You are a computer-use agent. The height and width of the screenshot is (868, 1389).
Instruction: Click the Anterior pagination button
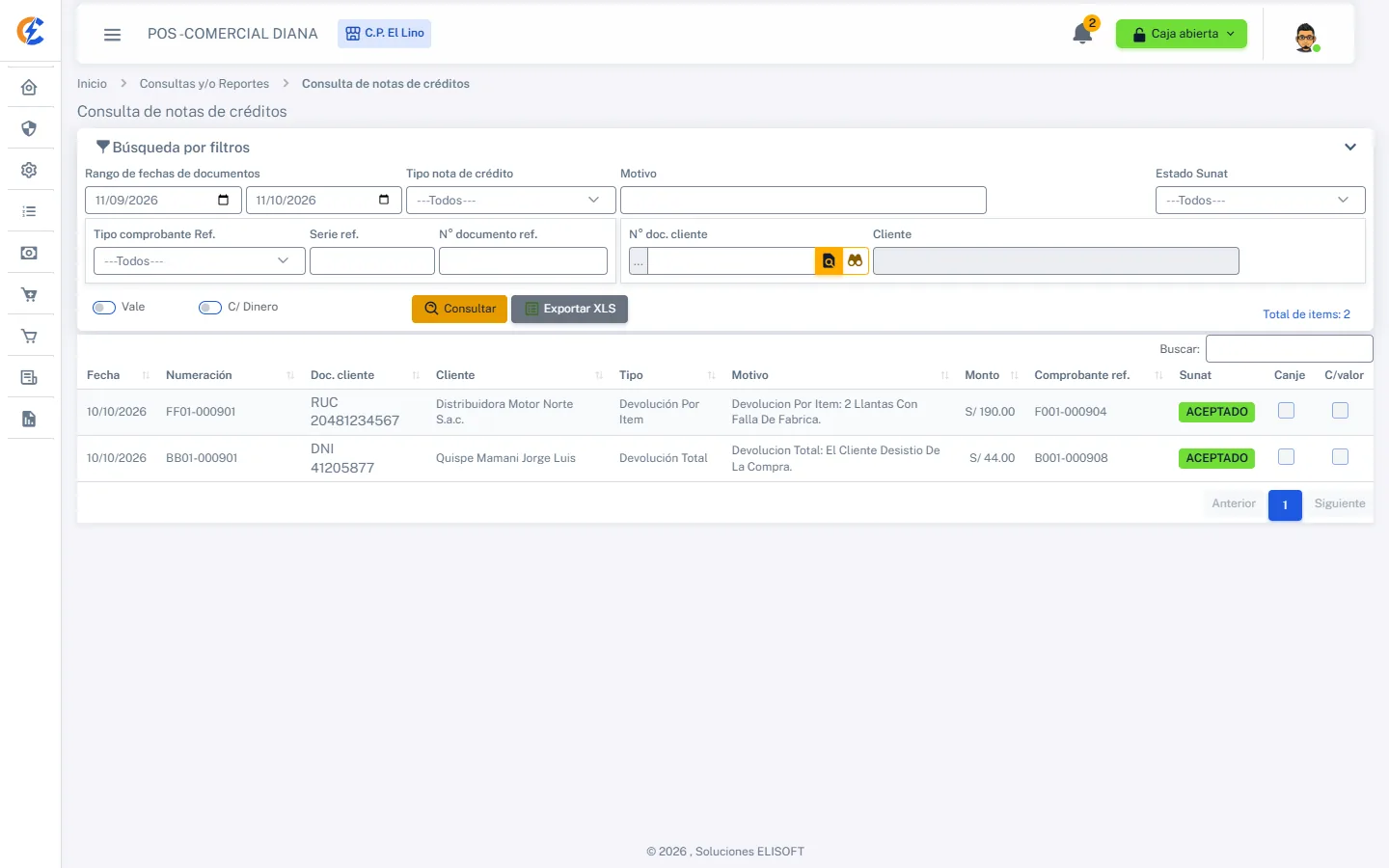click(1234, 504)
